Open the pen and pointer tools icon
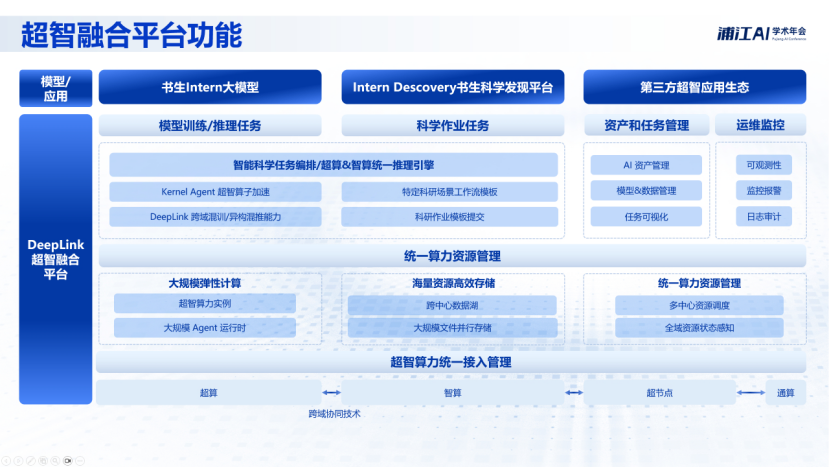 click(x=30, y=460)
